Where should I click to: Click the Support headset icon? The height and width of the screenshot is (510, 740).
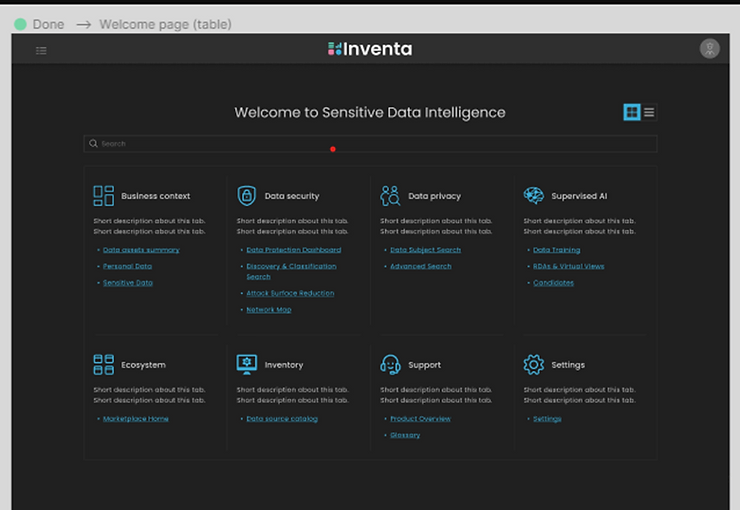point(390,365)
